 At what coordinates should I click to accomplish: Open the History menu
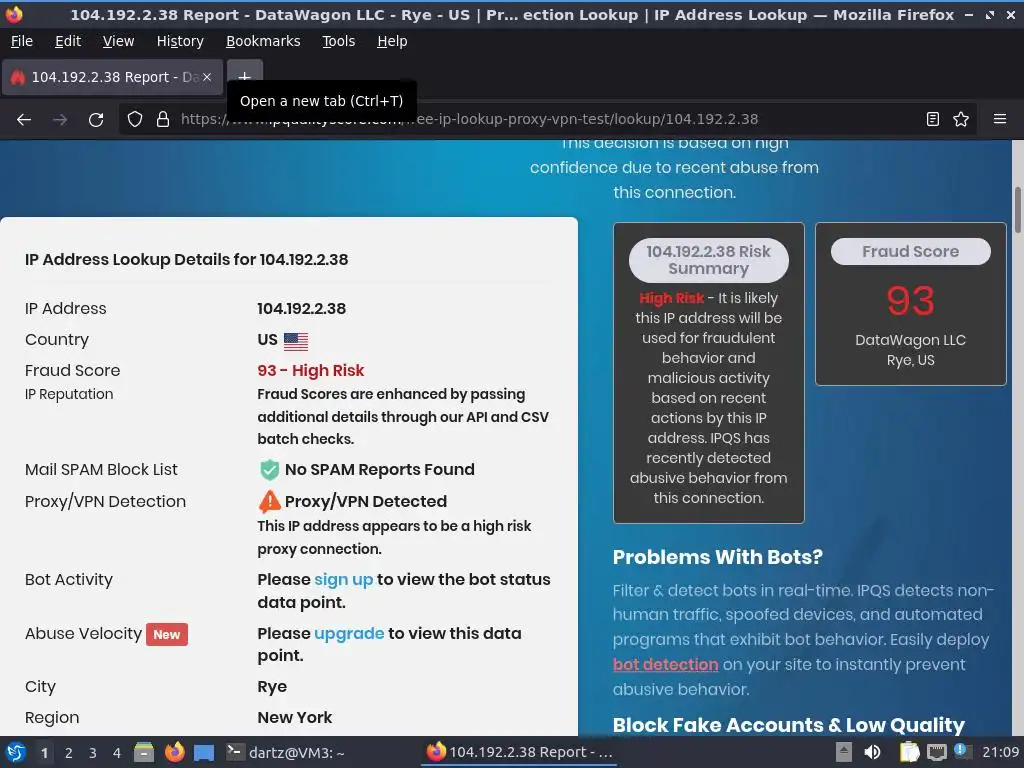coord(180,41)
